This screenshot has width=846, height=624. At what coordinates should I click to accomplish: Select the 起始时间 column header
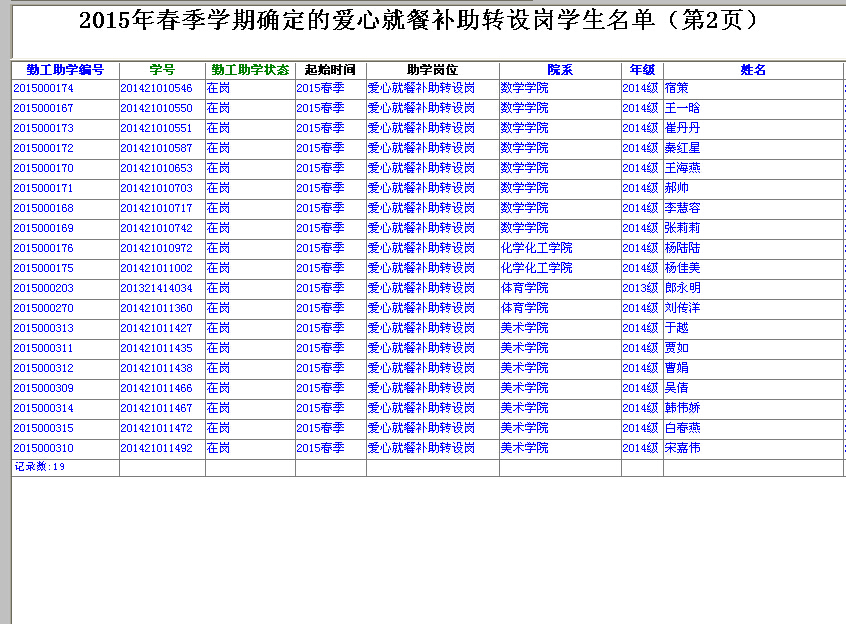click(330, 70)
